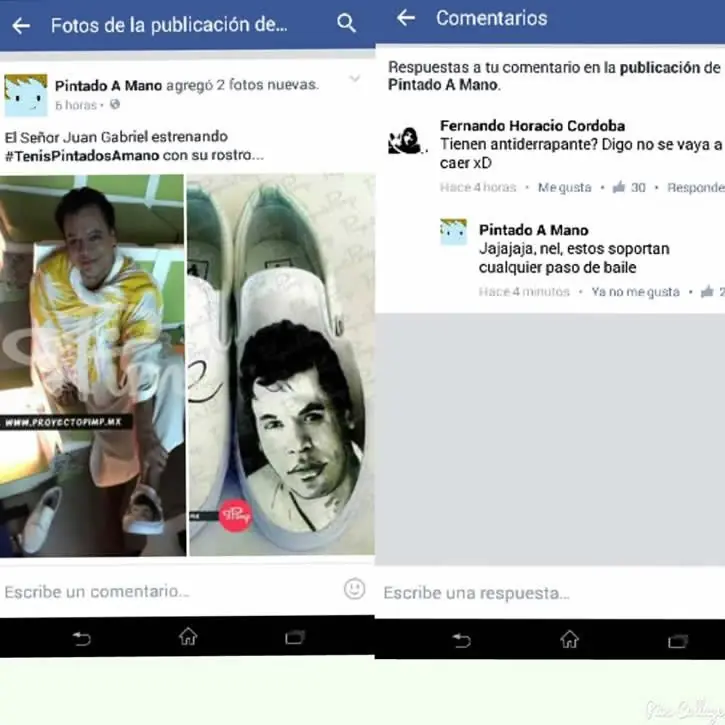Open Fernando Horacio Cordoba's profile name
Image resolution: width=725 pixels, height=725 pixels.
click(532, 126)
